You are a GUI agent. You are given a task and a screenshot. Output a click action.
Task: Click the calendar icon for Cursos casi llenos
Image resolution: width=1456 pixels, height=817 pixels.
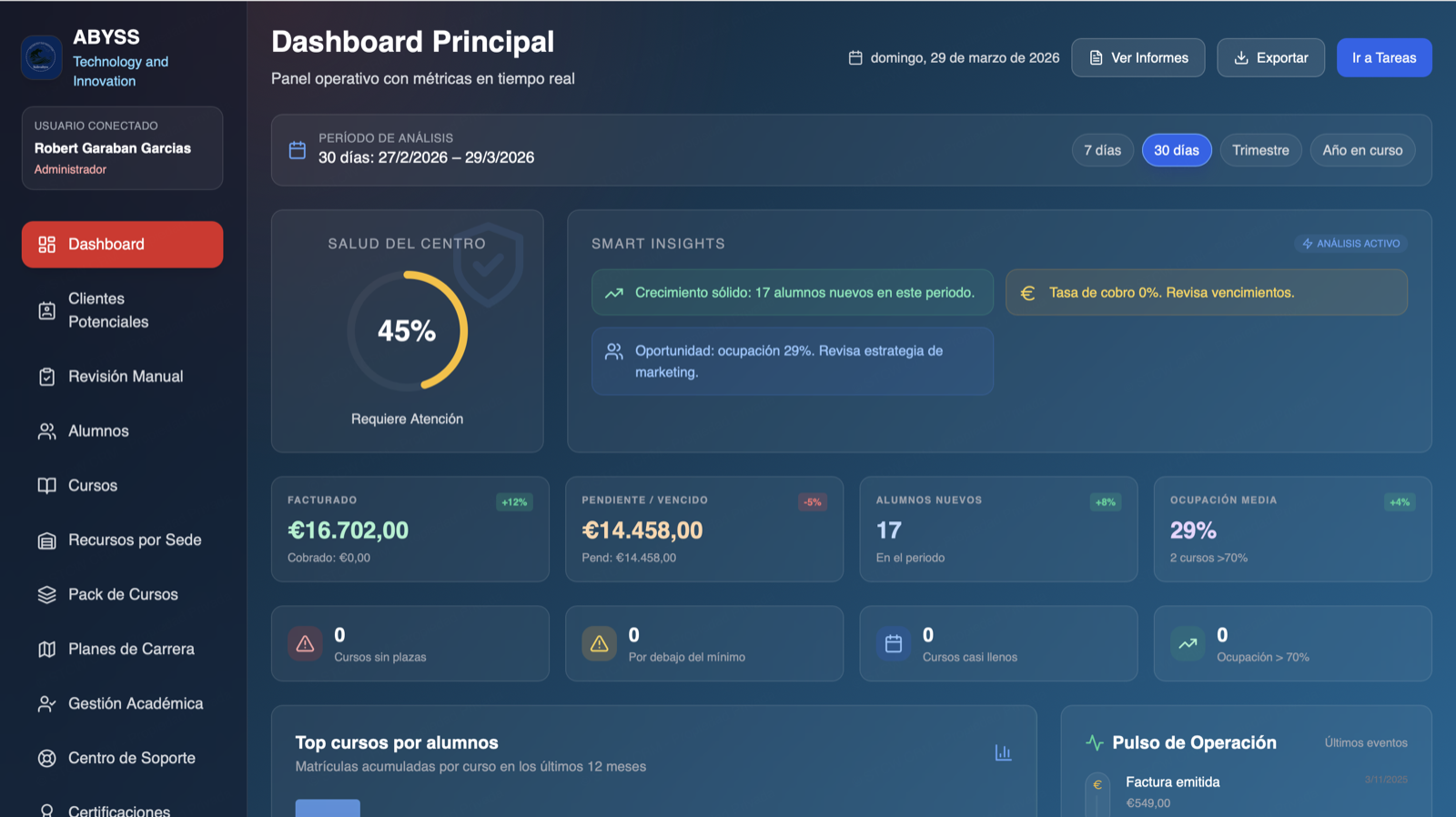(894, 644)
